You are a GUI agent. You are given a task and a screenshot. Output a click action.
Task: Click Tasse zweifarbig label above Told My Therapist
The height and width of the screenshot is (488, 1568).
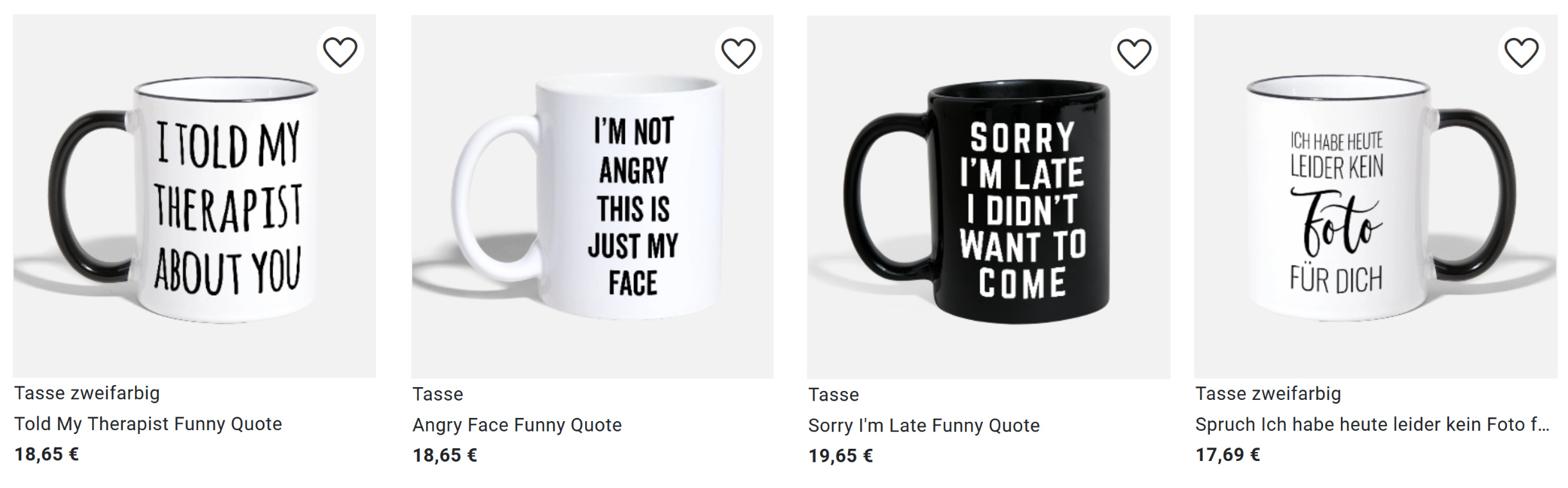pyautogui.click(x=87, y=393)
